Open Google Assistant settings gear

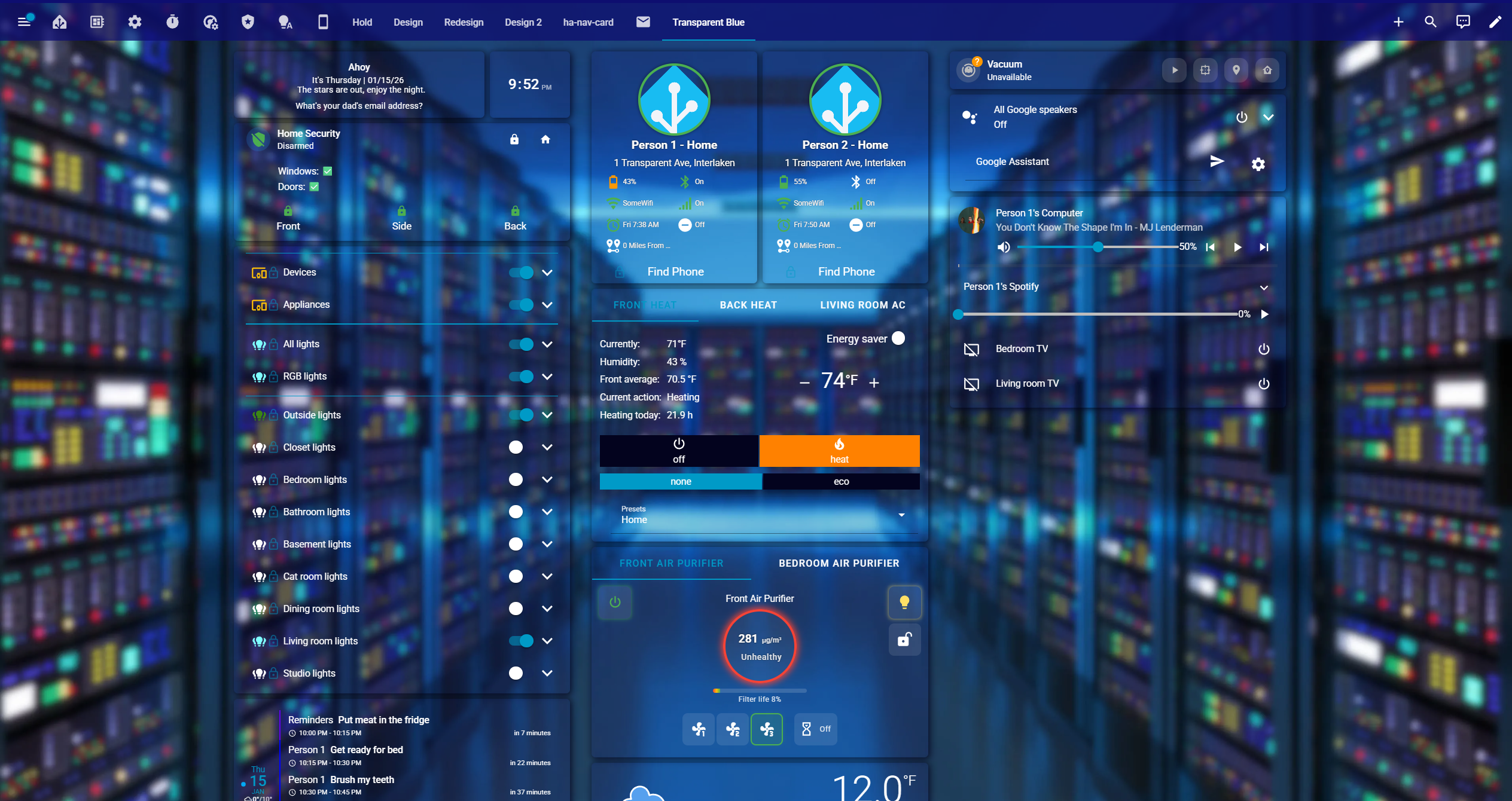[x=1258, y=164]
